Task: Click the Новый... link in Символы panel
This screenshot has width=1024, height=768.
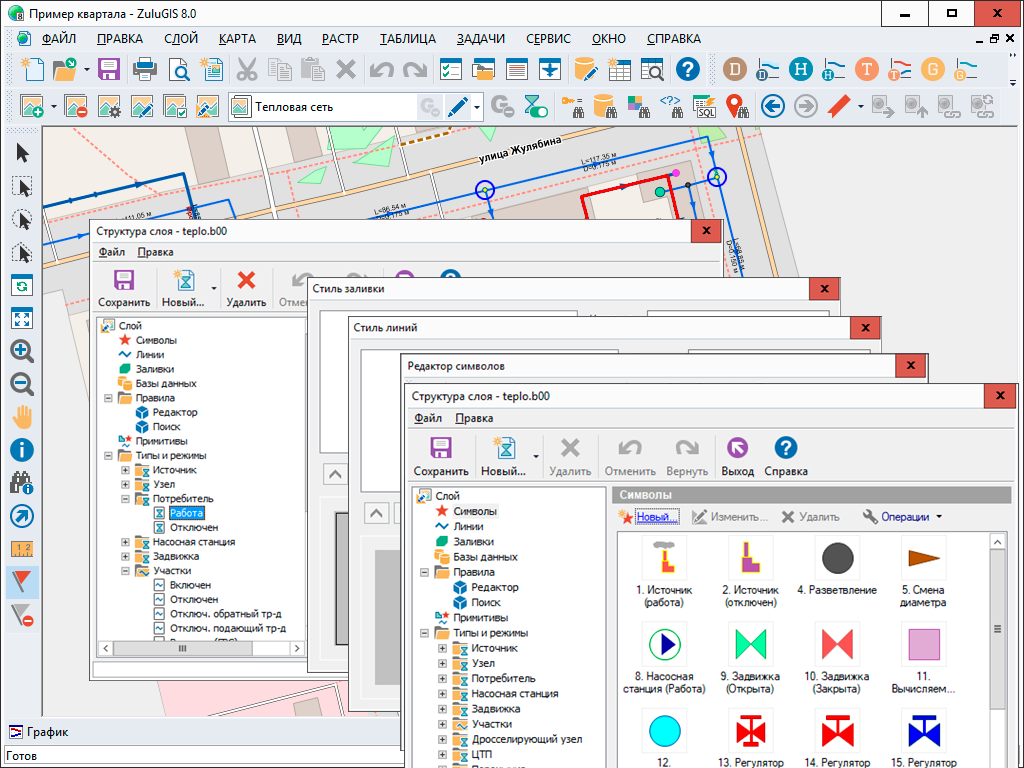Action: [x=657, y=517]
